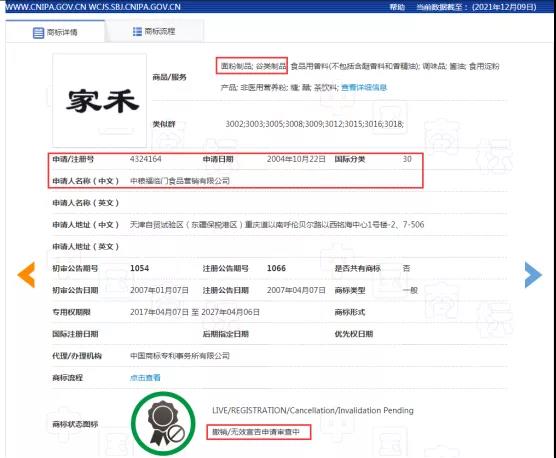
Task: Click the 类似群 label
Action: [164, 124]
